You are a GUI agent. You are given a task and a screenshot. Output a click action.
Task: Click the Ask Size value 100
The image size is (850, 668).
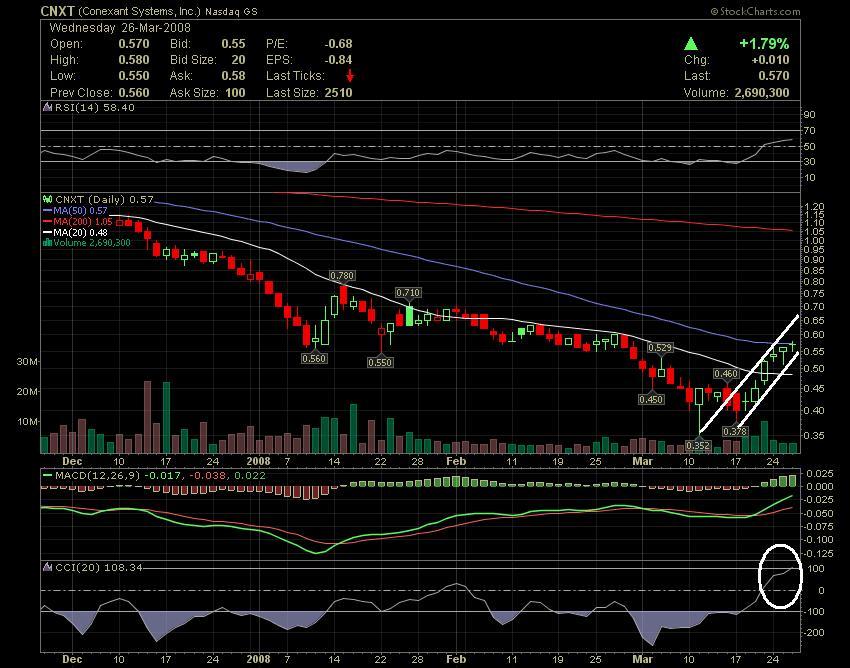coord(235,93)
